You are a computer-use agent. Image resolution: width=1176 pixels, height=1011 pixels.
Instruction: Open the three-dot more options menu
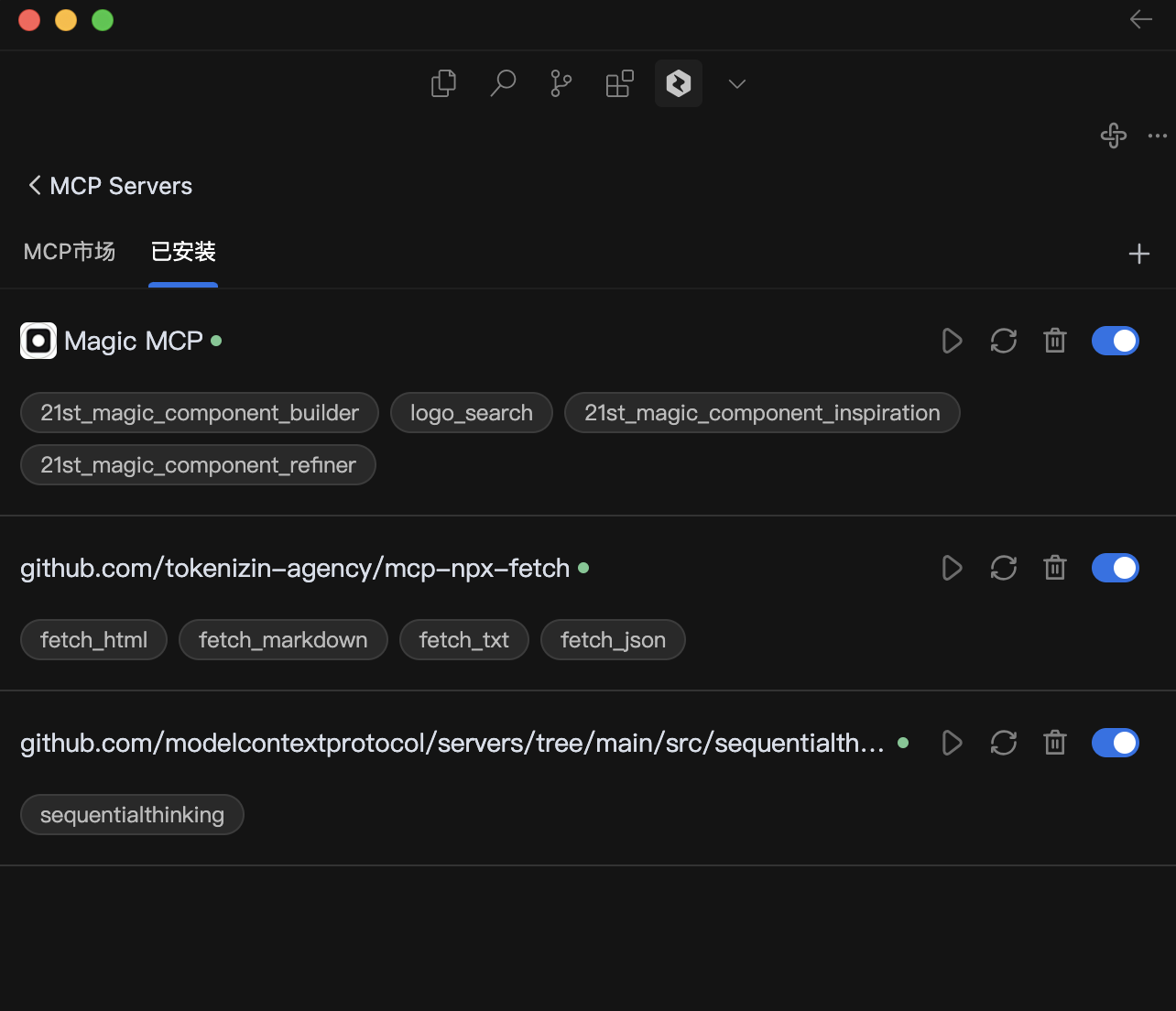point(1158,136)
